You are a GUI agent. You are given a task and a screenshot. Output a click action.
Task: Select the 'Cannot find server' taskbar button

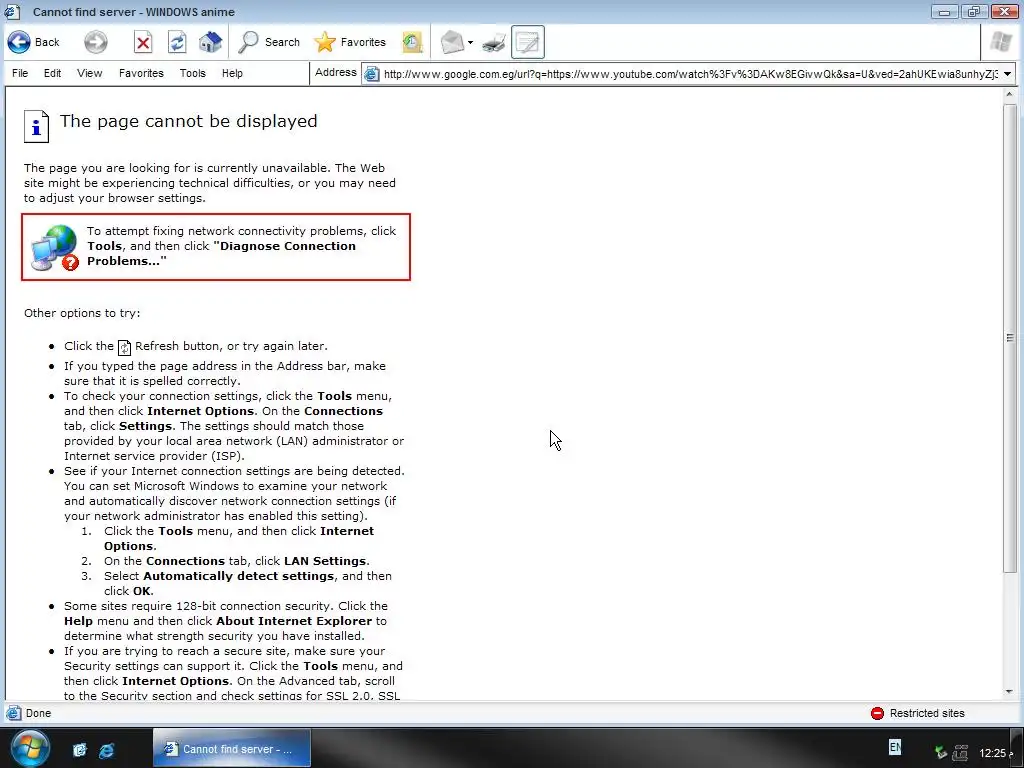(232, 748)
